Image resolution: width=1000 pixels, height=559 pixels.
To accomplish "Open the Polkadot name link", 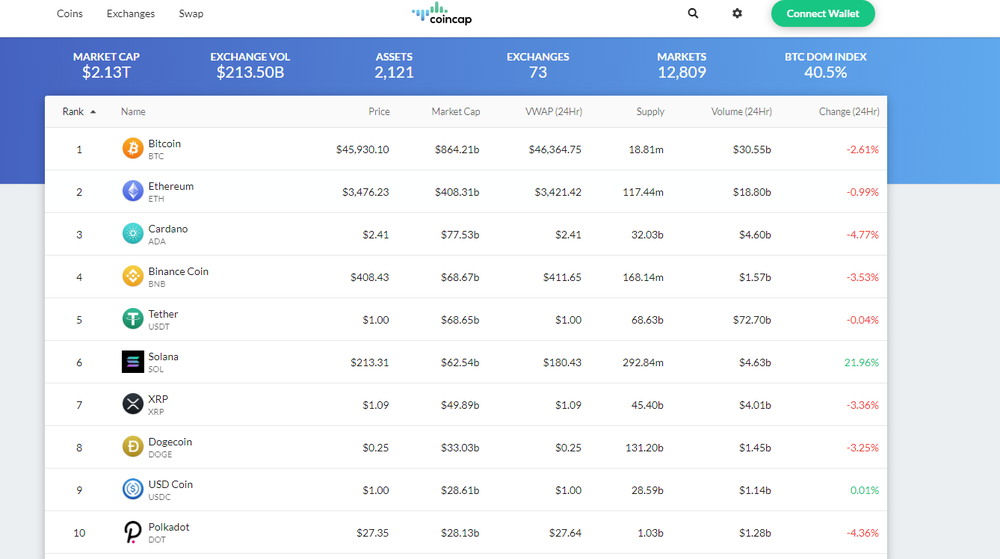I will tap(168, 527).
